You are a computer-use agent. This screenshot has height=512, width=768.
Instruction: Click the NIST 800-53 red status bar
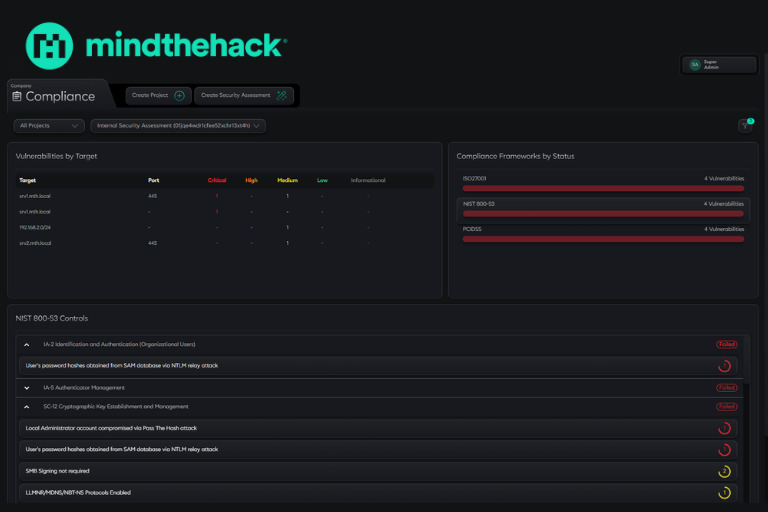click(603, 213)
